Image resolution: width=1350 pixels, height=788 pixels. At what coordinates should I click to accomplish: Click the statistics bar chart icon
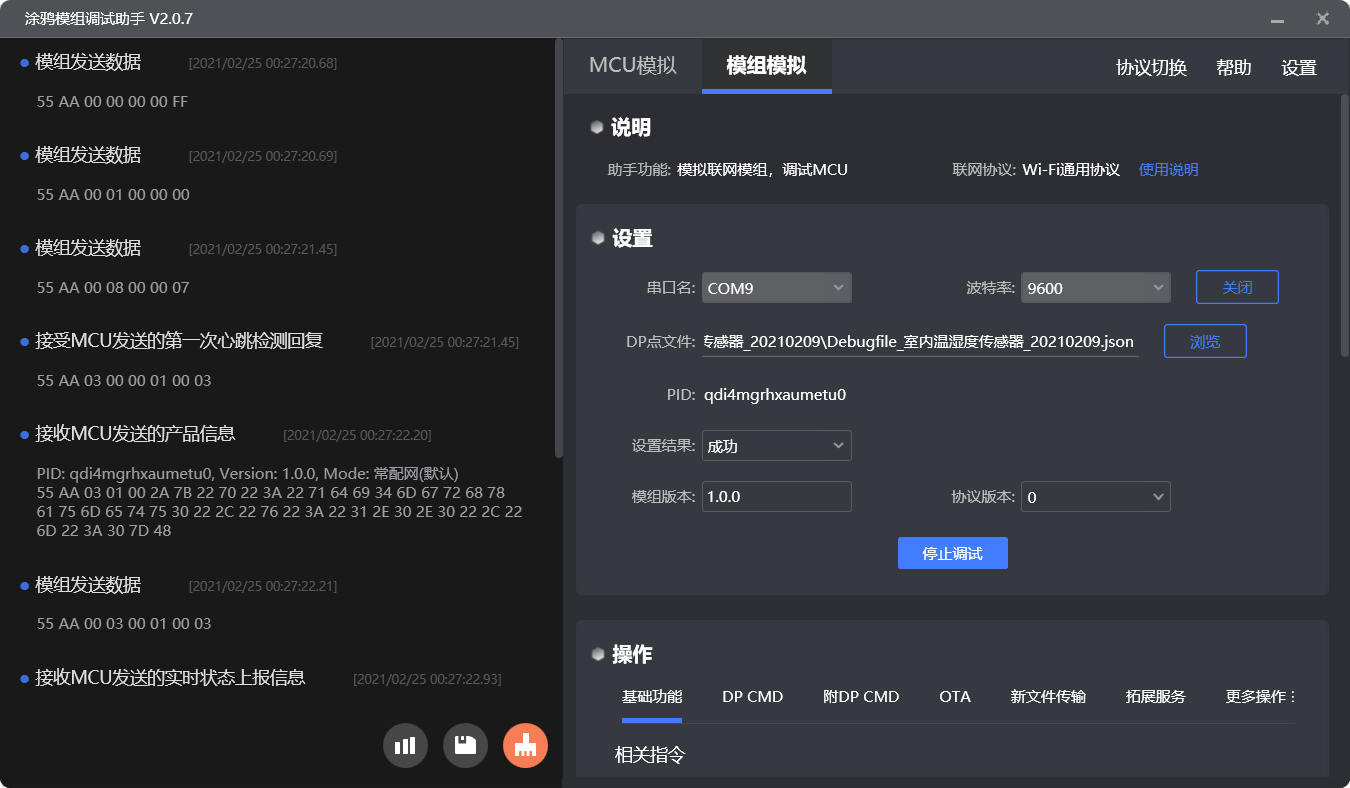point(405,746)
